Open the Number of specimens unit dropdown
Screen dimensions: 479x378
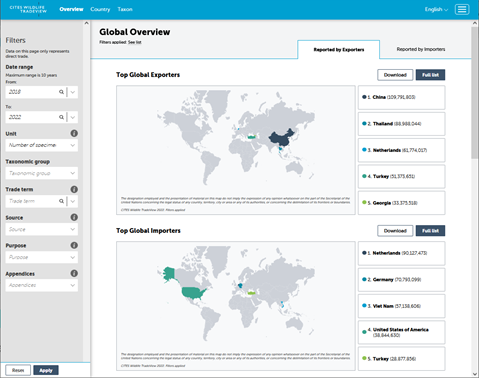coord(42,145)
